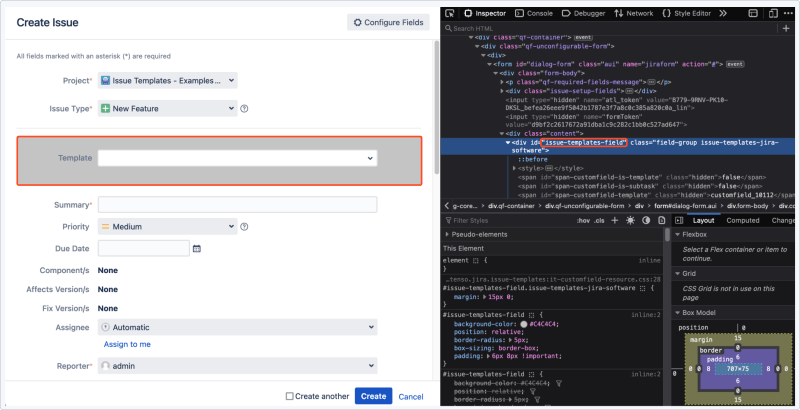Add a new CSS rule with the plus icon
The width and height of the screenshot is (800, 410).
(615, 220)
